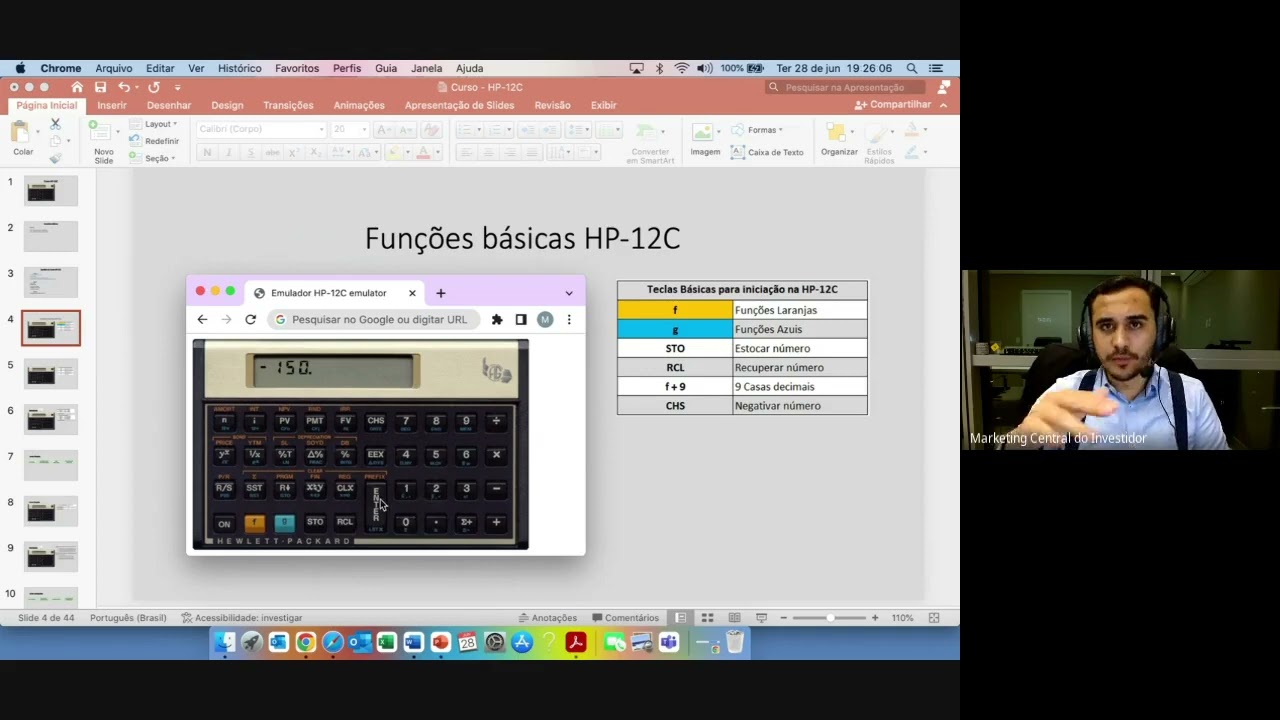
Task: Open the Exibir tab
Action: (603, 105)
